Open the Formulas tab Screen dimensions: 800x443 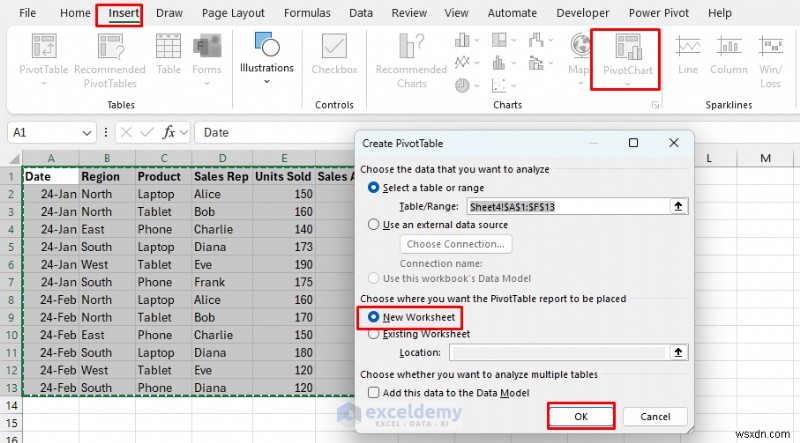pos(307,13)
